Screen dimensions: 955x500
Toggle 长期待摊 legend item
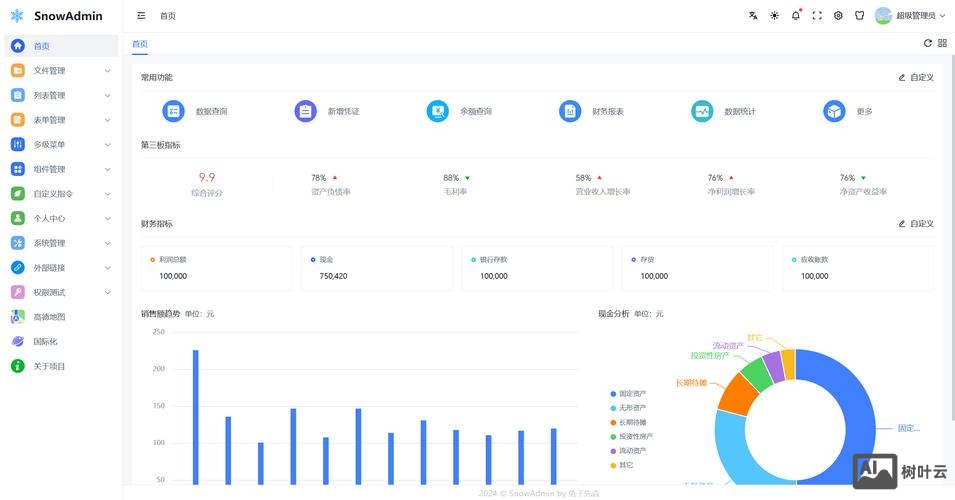click(x=628, y=422)
